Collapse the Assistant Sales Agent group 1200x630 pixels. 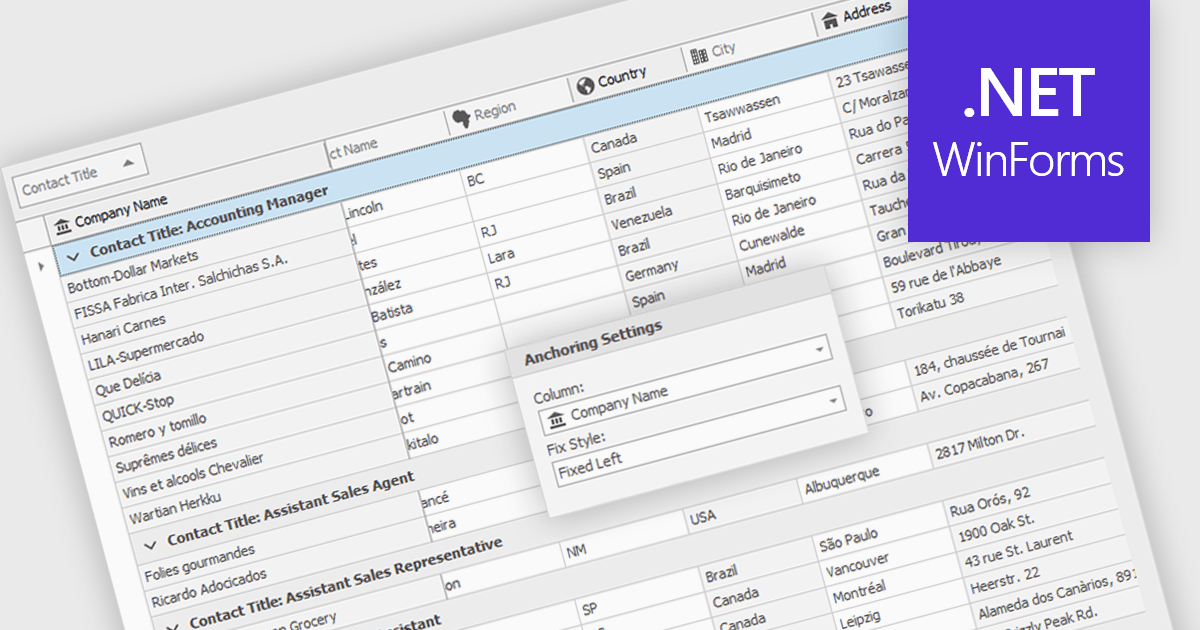point(150,543)
